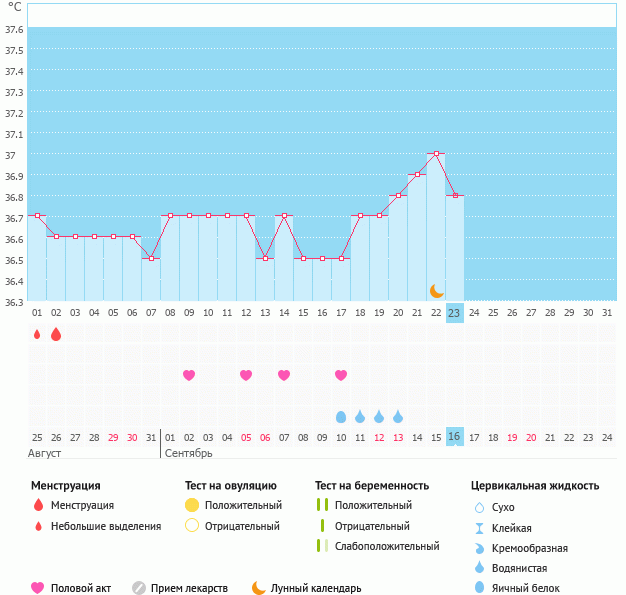Click the small spotting drop on day 01
Viewport: 626px width, 595px height.
click(37, 334)
